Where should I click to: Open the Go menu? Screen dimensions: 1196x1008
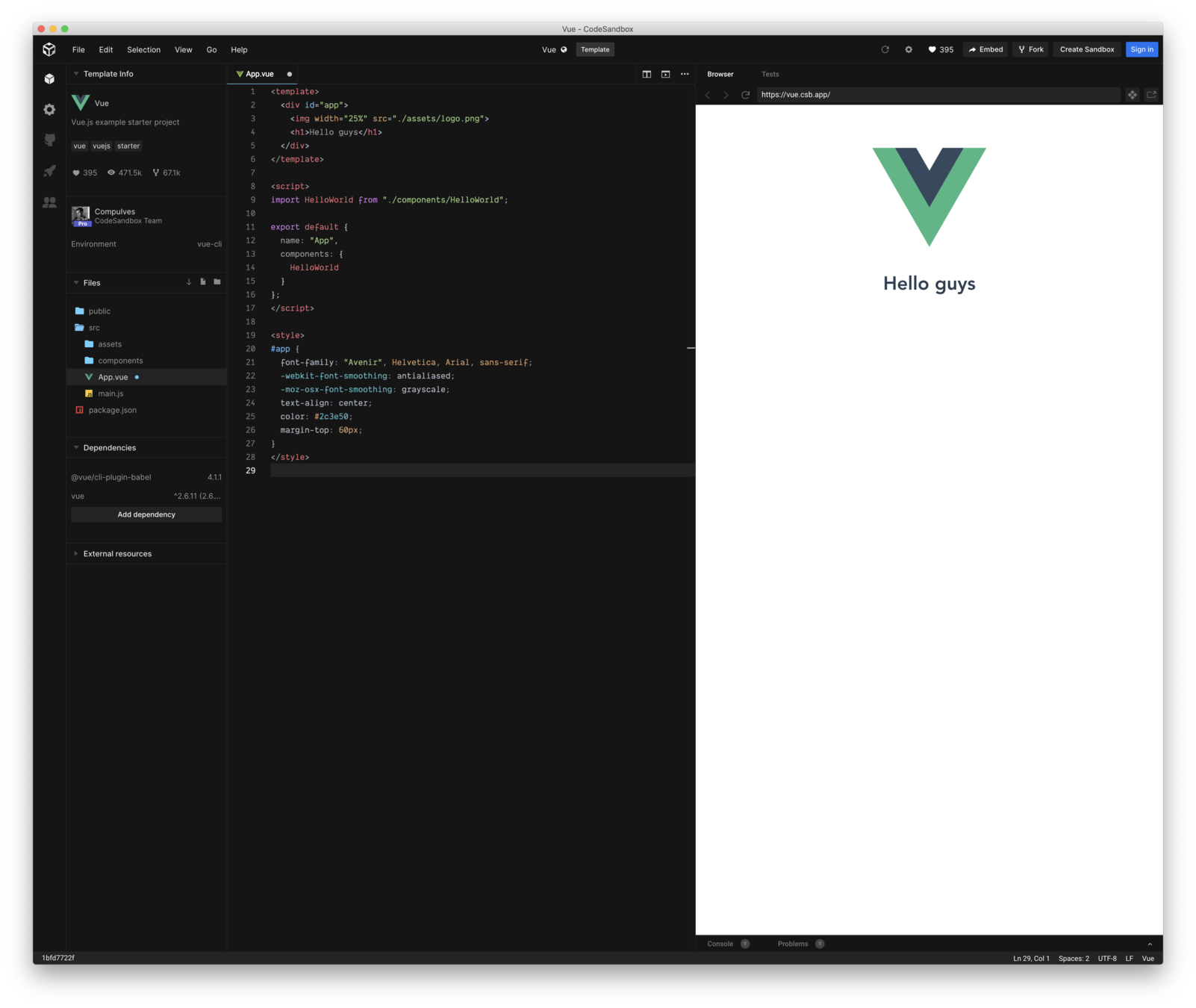[211, 49]
